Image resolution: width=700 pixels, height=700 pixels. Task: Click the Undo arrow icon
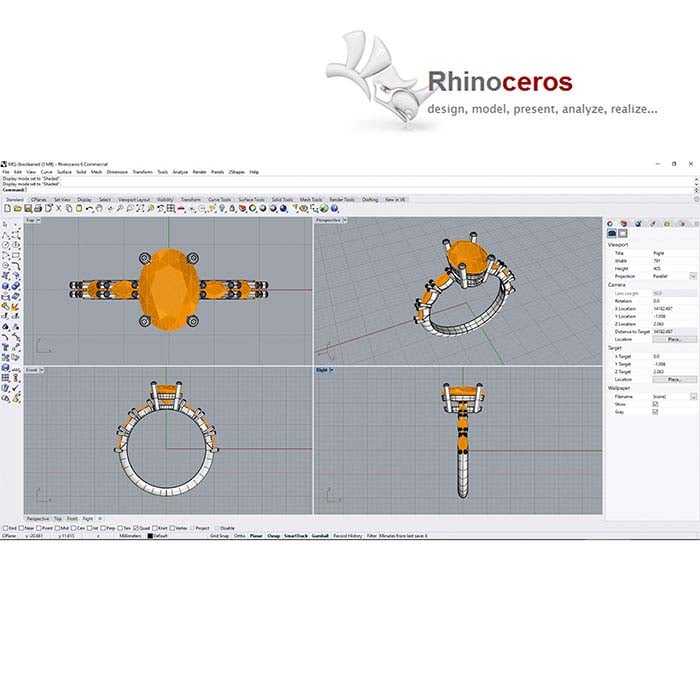point(89,208)
